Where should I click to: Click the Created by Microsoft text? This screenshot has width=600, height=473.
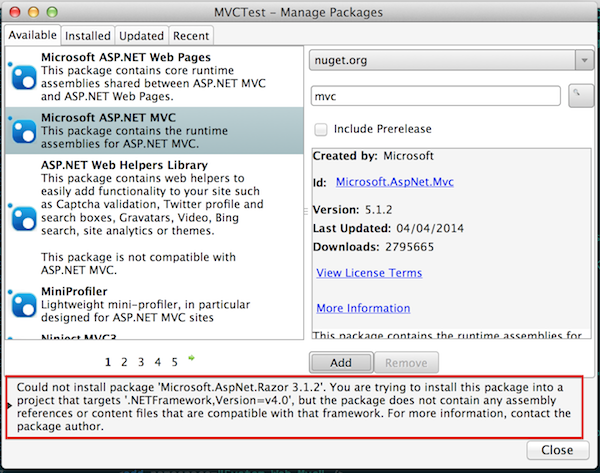coord(373,156)
